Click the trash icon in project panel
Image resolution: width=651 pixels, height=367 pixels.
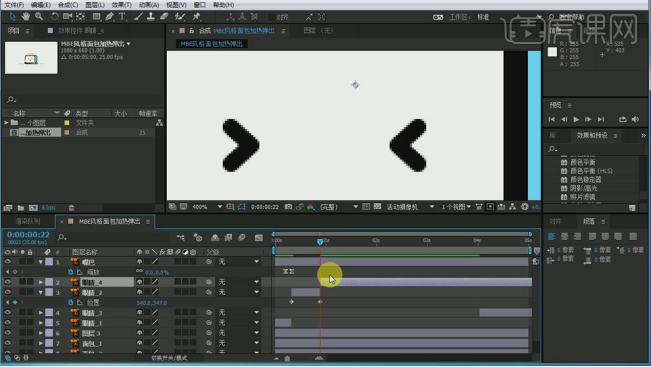click(x=71, y=208)
